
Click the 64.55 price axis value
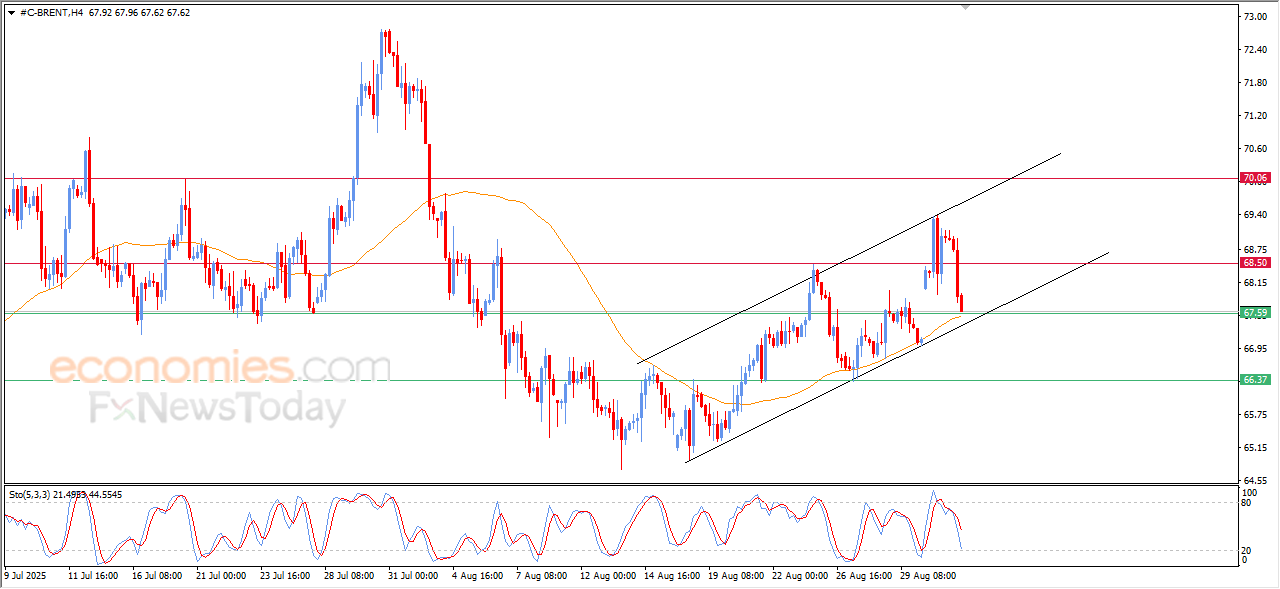1254,480
